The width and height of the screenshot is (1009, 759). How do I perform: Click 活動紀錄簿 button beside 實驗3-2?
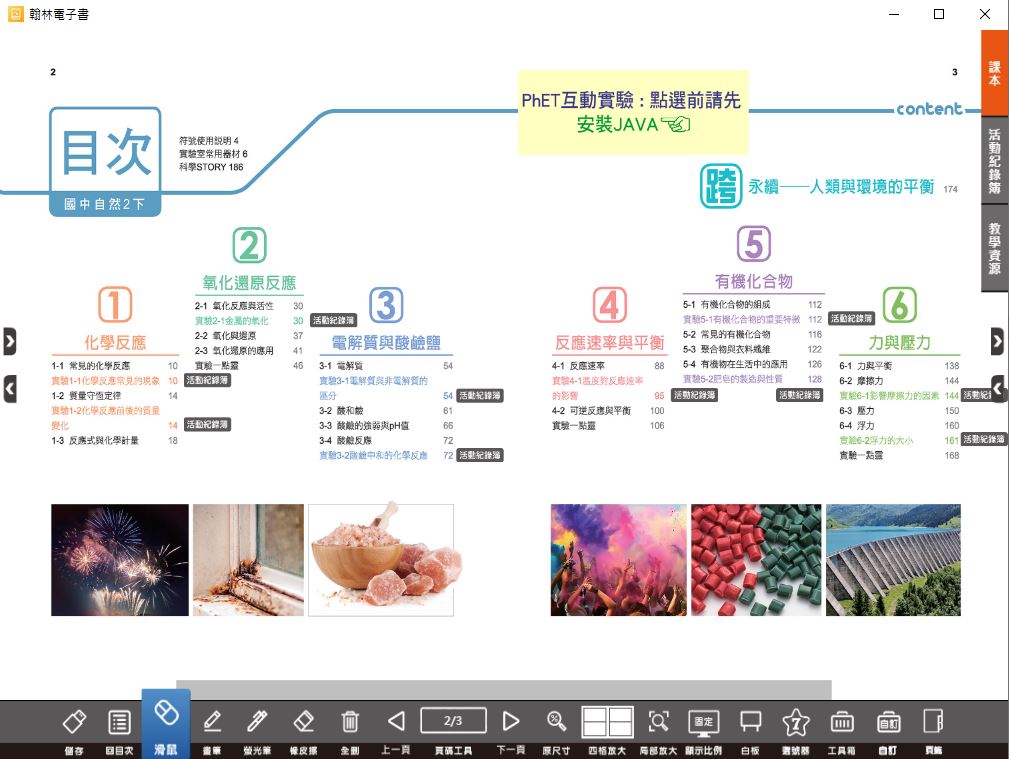pos(479,455)
